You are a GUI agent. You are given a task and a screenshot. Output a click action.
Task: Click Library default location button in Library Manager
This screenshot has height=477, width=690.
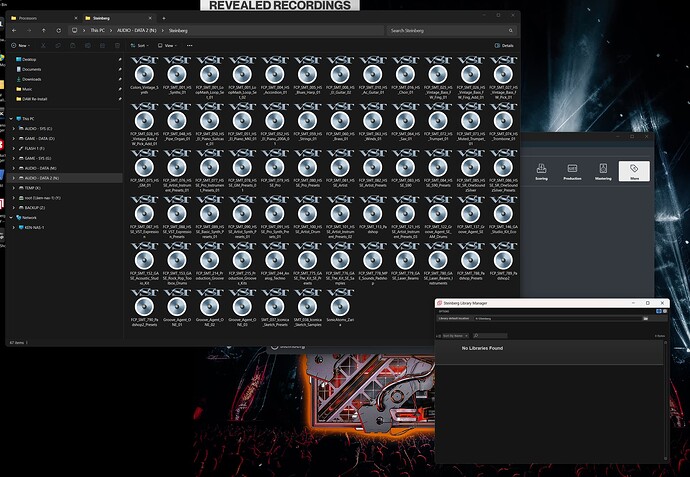point(454,318)
